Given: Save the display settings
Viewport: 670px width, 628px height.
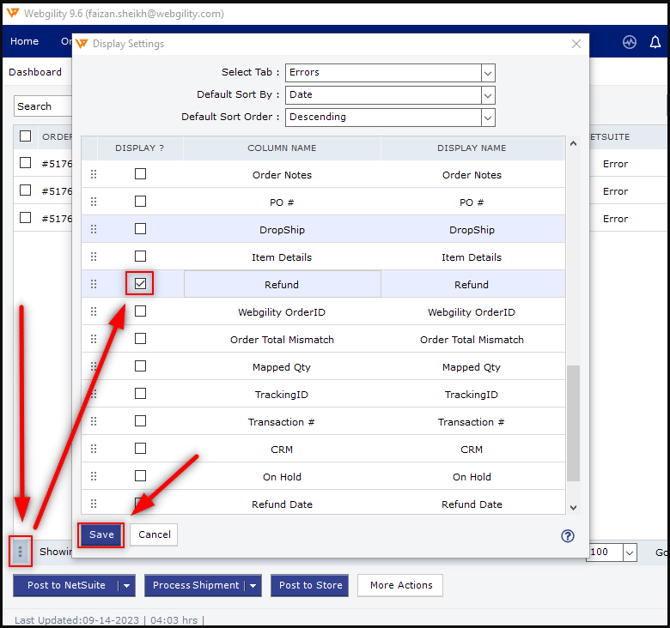Looking at the screenshot, I should tap(102, 535).
